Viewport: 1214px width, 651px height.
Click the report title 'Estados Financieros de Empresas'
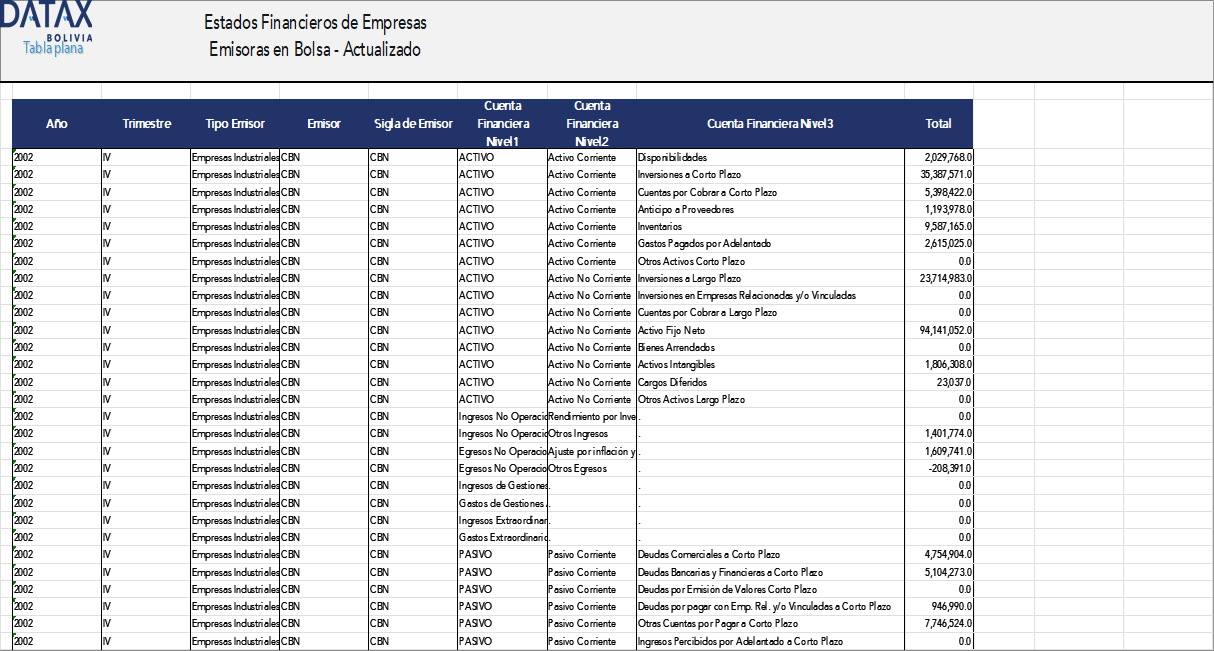[315, 22]
